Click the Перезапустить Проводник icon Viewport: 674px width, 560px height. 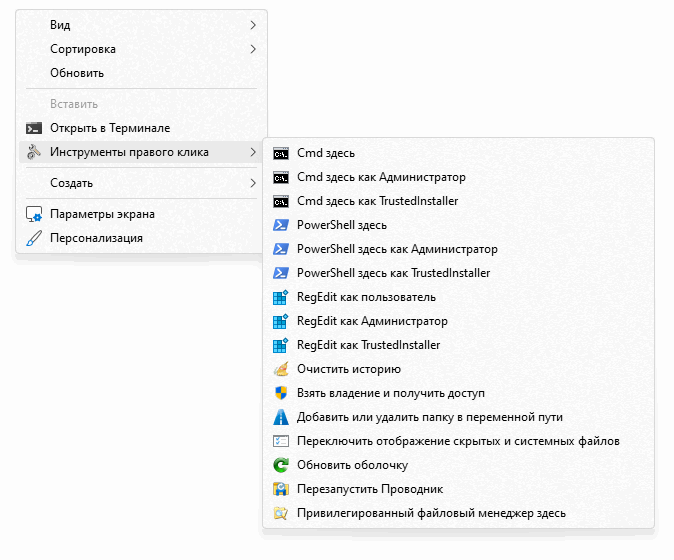[x=281, y=489]
